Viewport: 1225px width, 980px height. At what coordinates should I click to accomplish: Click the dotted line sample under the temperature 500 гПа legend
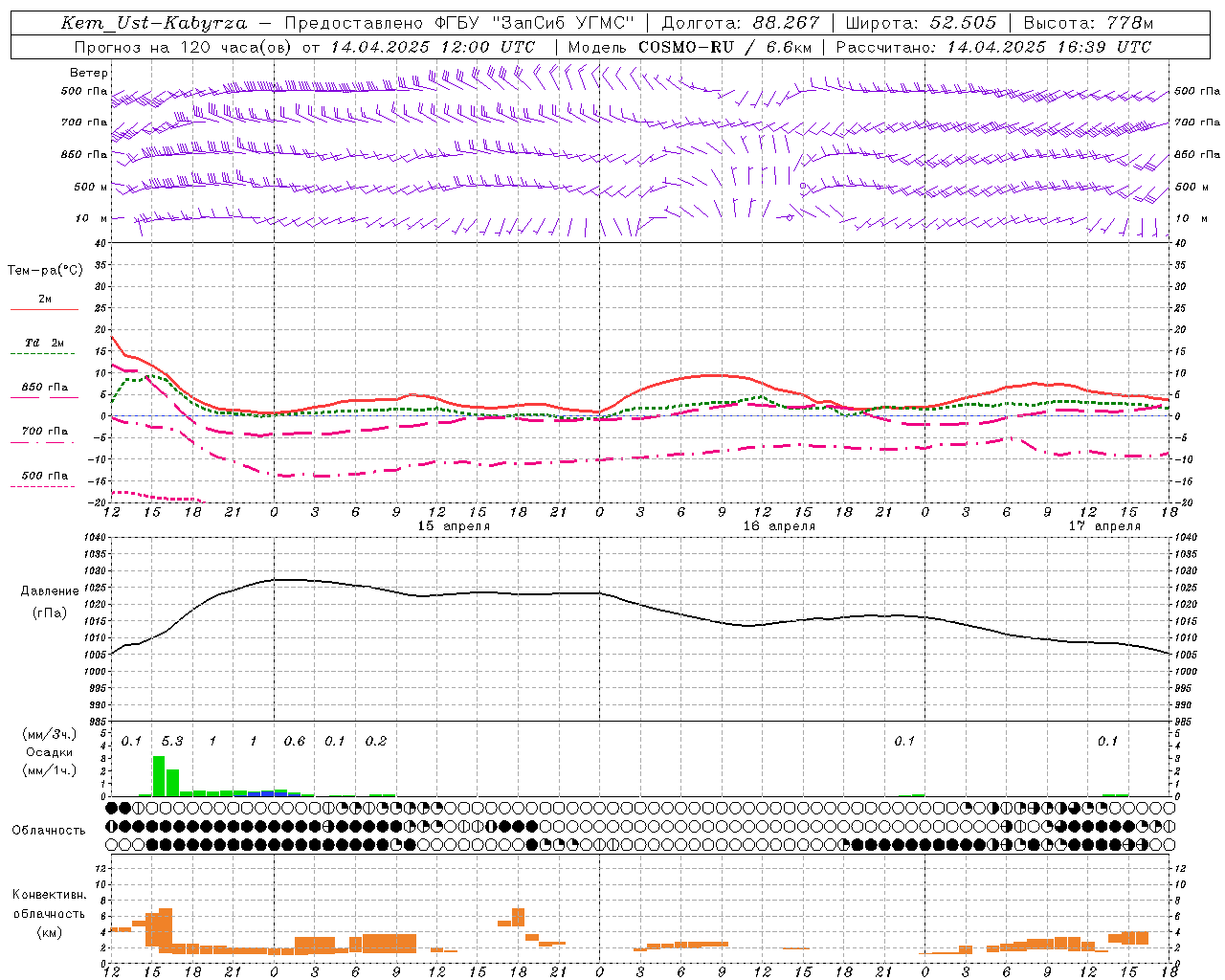click(43, 486)
